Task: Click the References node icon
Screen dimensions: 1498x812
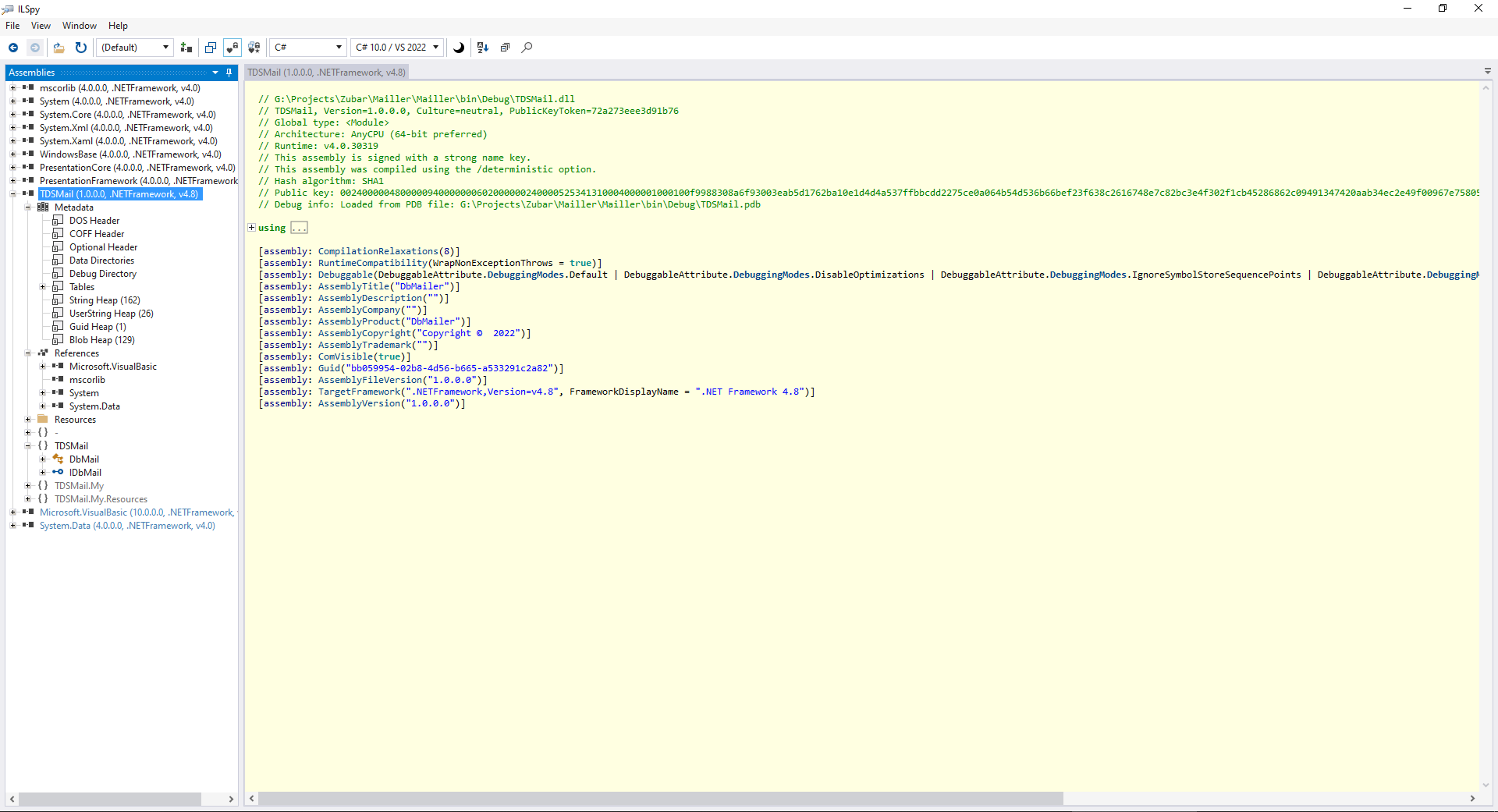Action: point(43,353)
